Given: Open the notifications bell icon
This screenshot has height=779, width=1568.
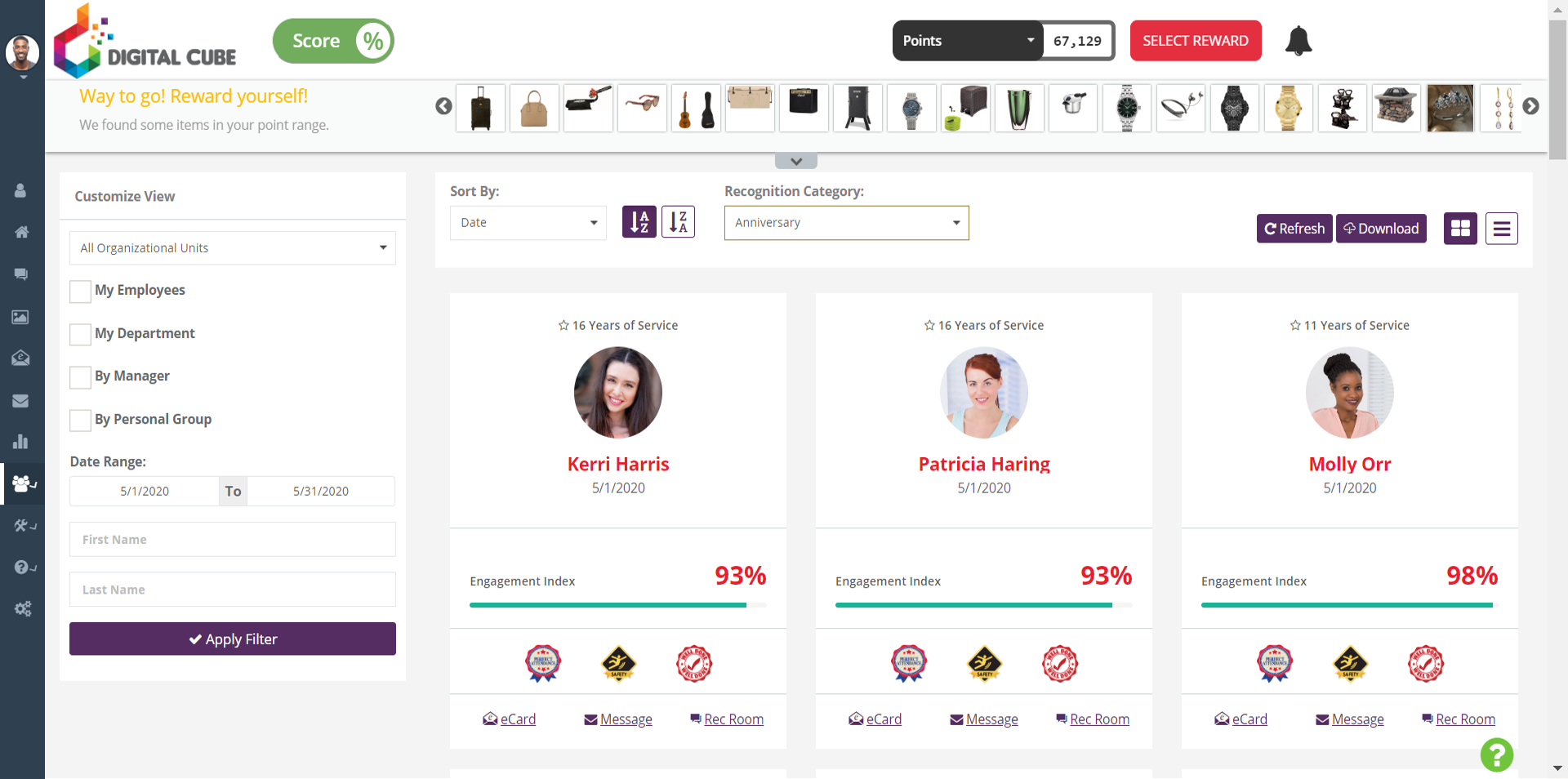Looking at the screenshot, I should pos(1298,41).
